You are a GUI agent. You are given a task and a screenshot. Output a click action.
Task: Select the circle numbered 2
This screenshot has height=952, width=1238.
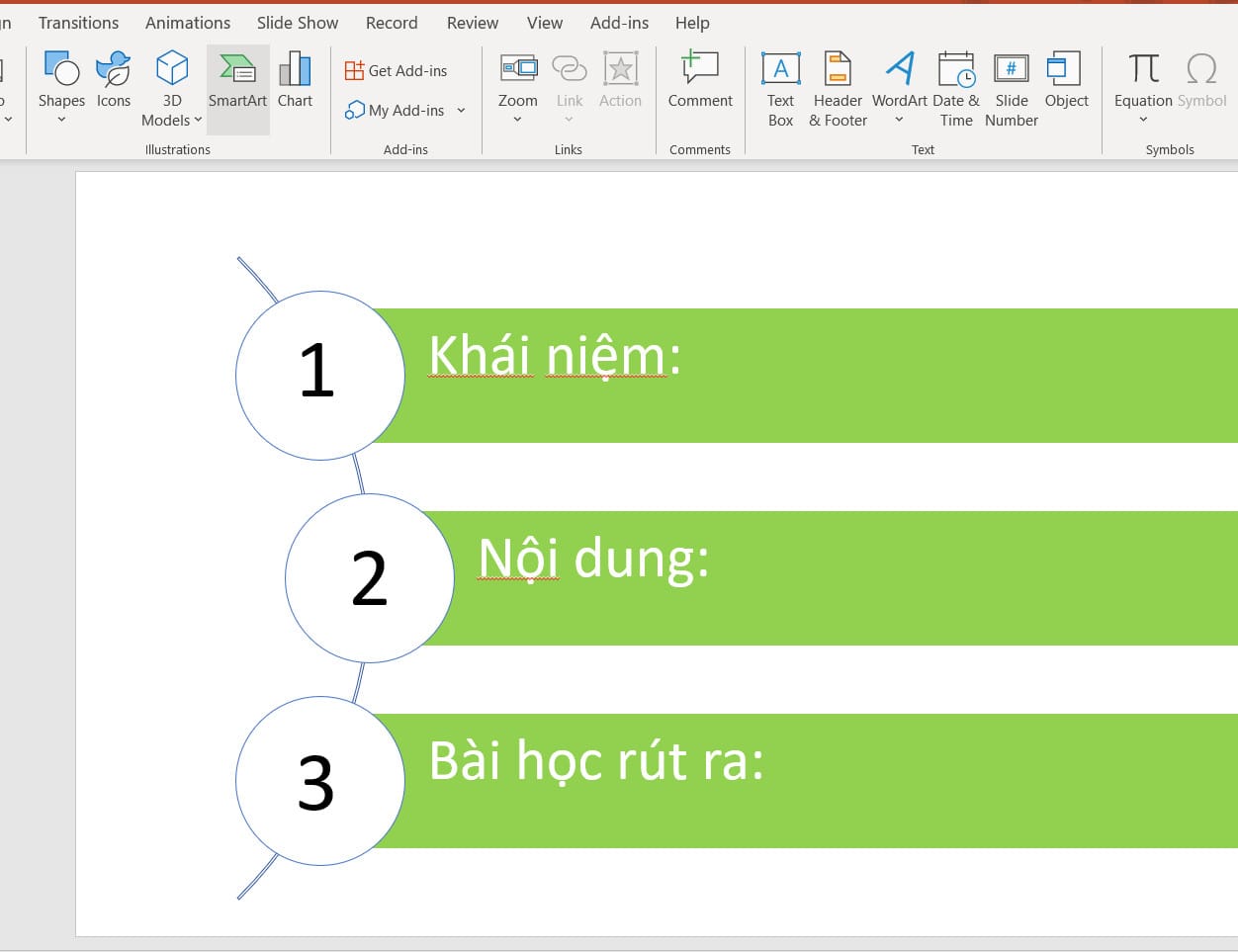[370, 578]
